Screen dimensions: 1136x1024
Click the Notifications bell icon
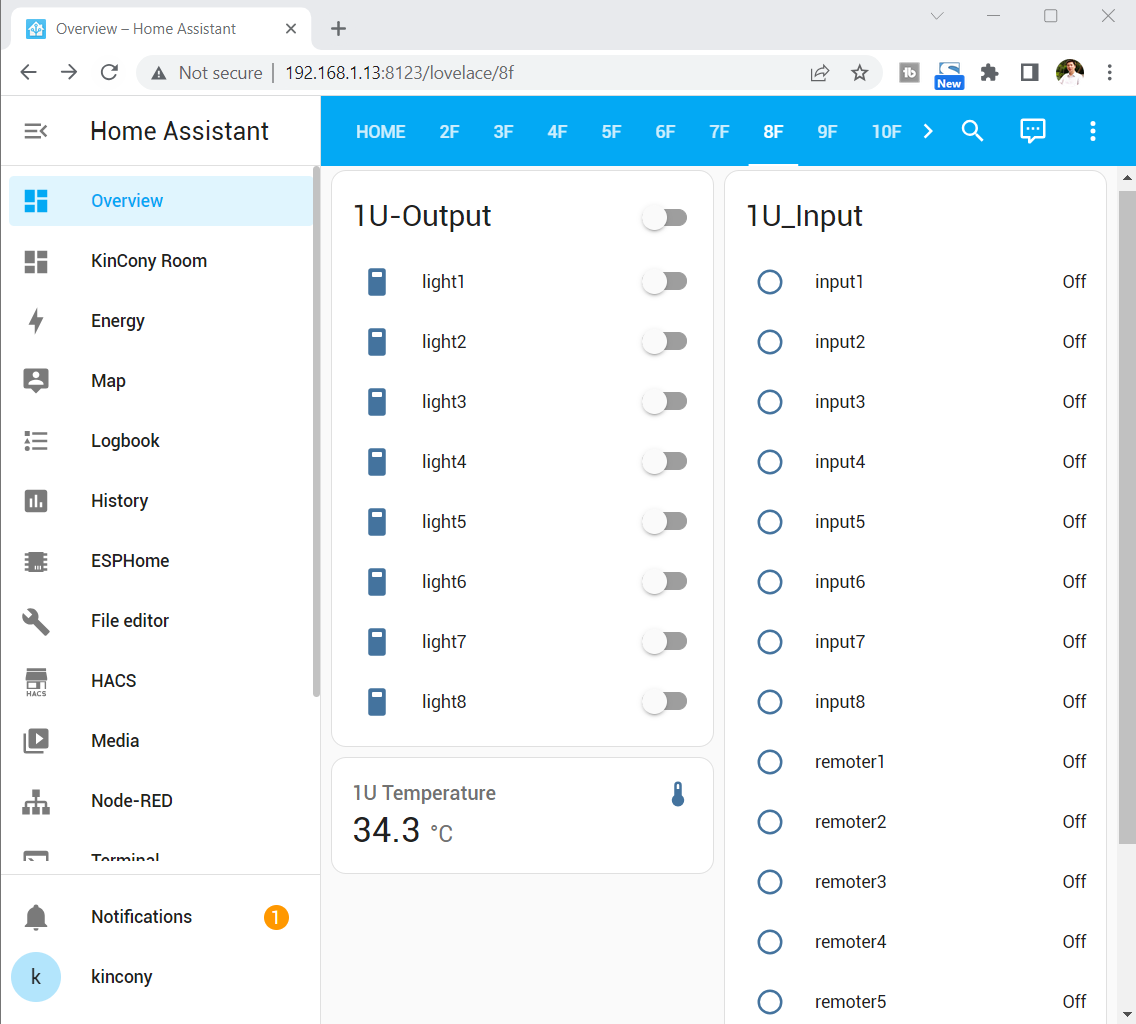point(36,917)
